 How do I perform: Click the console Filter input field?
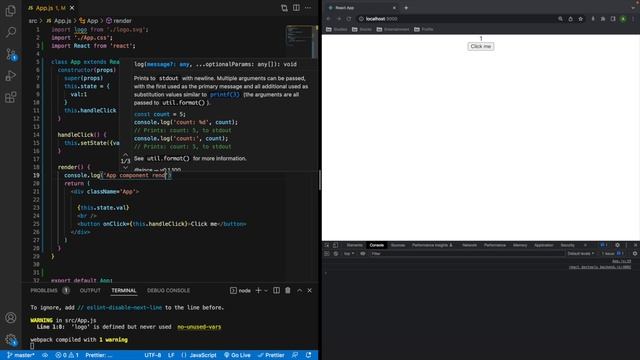coord(467,254)
